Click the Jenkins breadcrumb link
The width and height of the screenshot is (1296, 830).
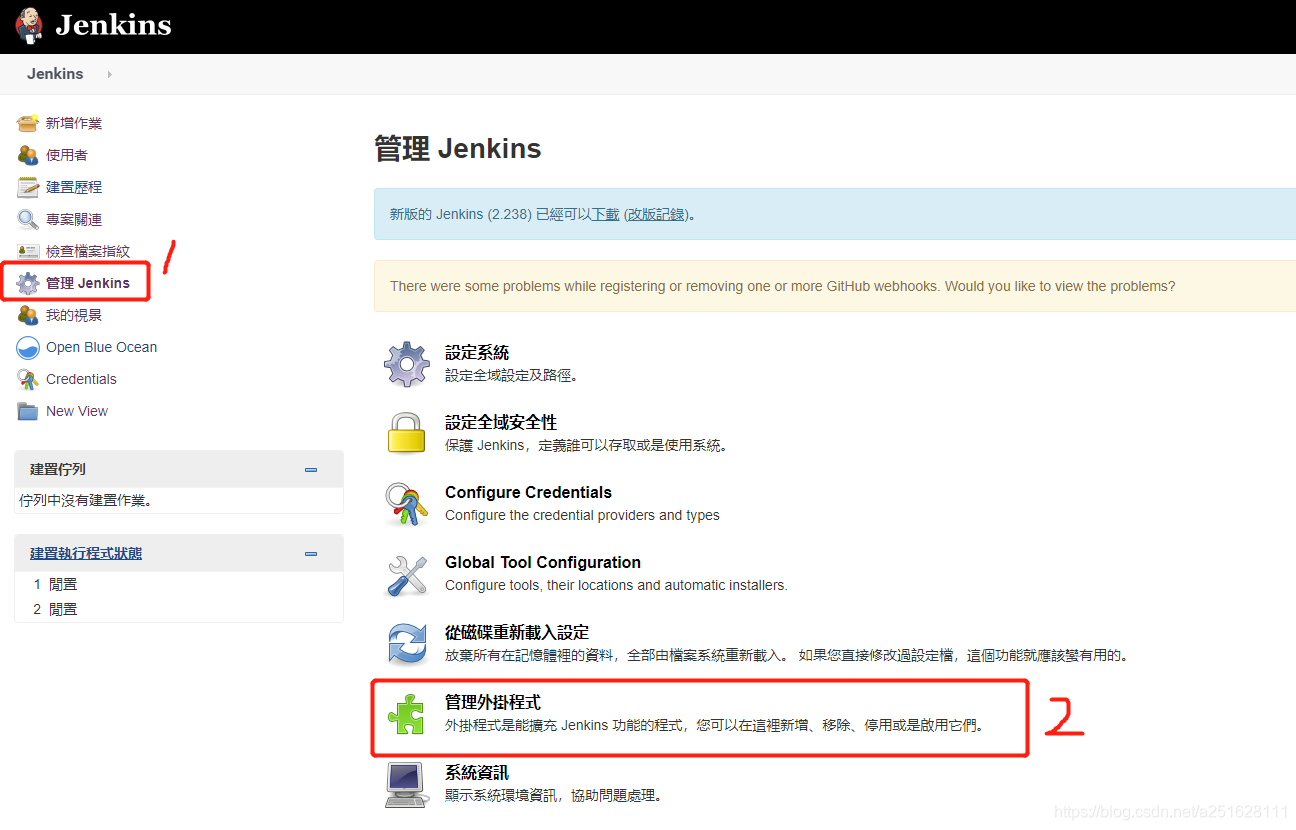pos(55,74)
